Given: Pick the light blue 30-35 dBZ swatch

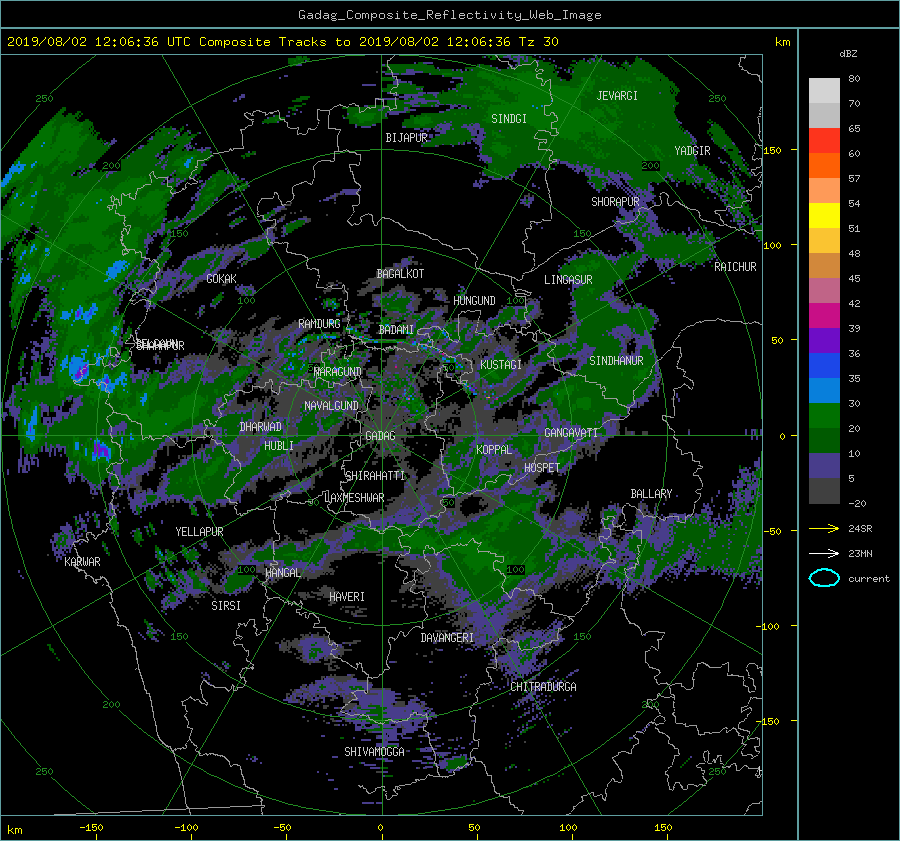Looking at the screenshot, I should 824,390.
